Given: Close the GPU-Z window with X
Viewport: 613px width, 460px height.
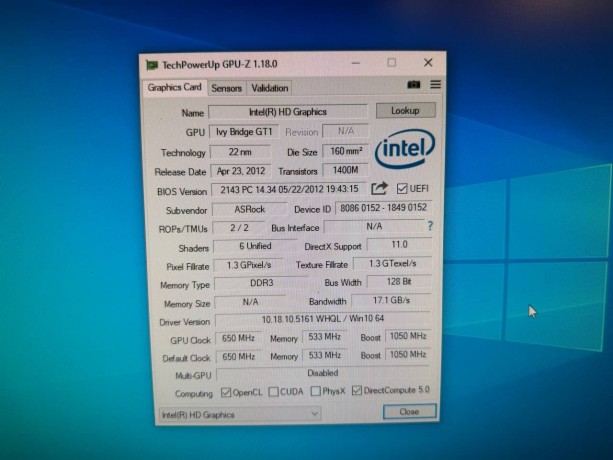Looking at the screenshot, I should pyautogui.click(x=428, y=63).
